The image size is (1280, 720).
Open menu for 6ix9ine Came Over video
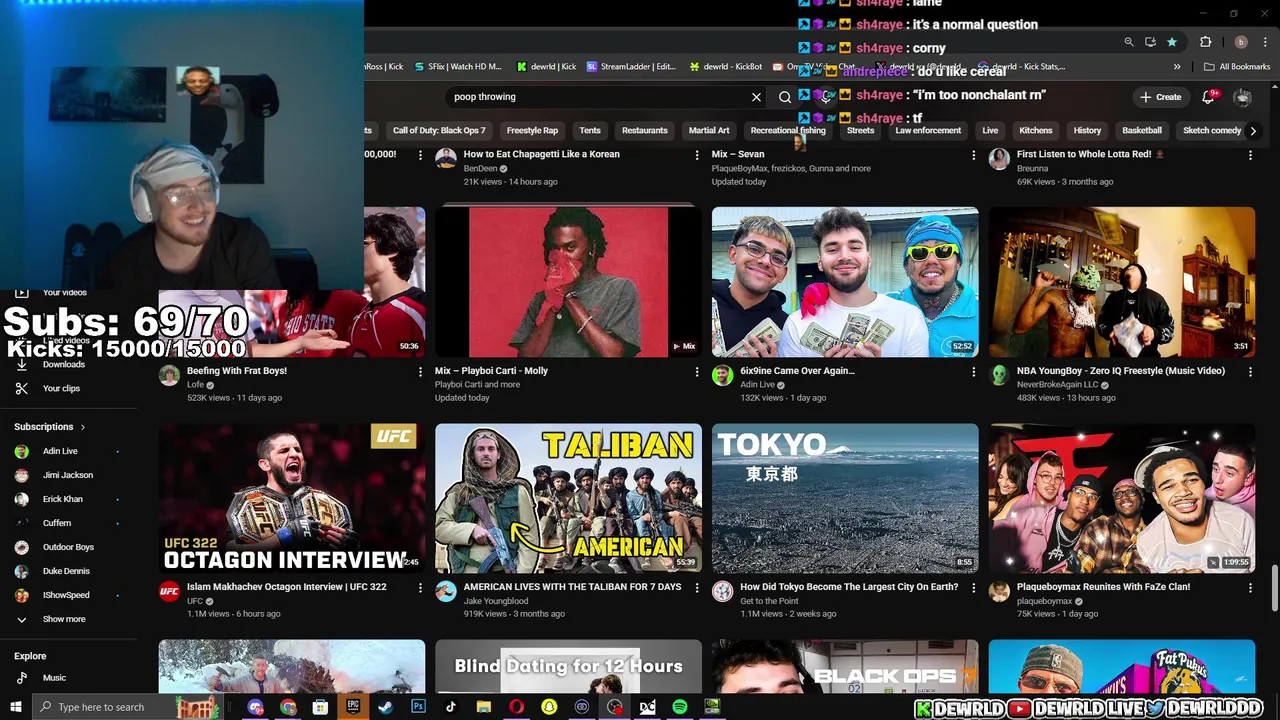click(x=973, y=371)
